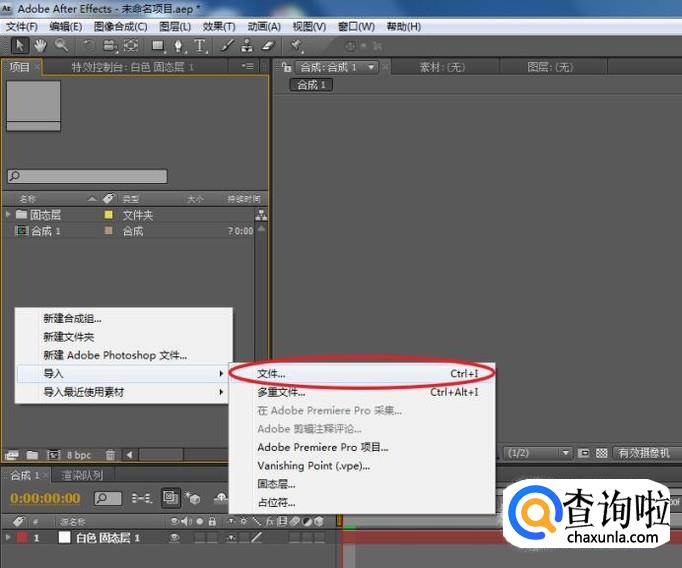
Task: Select the Rectangle mask shape tool
Action: pyautogui.click(x=158, y=45)
